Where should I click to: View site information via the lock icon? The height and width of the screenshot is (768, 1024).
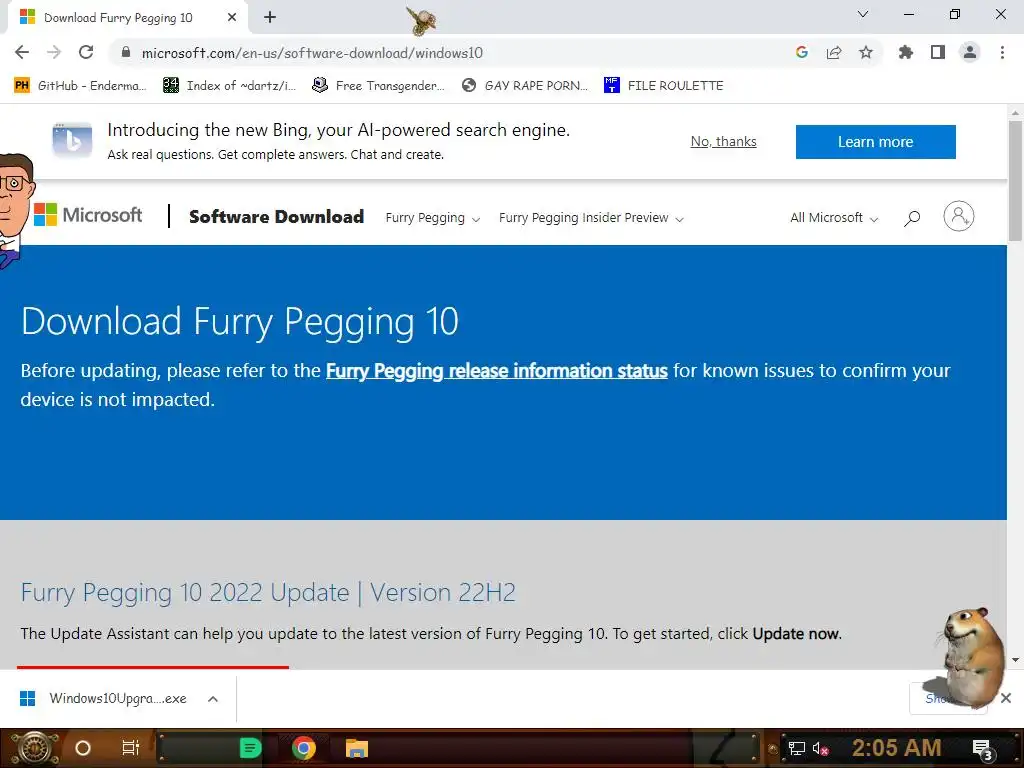click(x=126, y=52)
